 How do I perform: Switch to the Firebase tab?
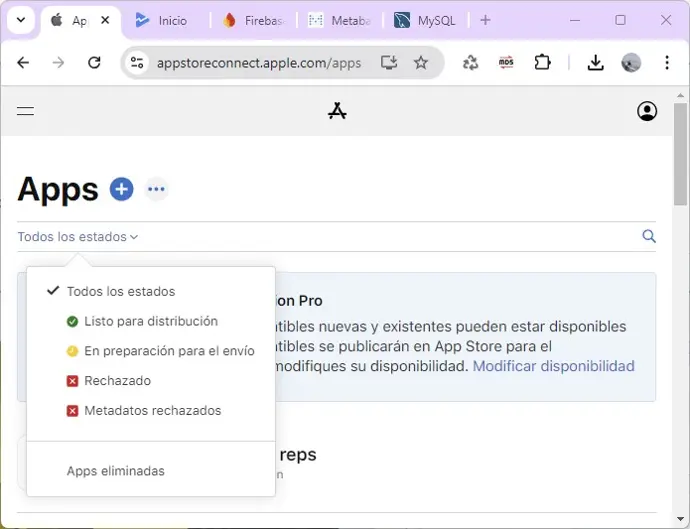254,20
